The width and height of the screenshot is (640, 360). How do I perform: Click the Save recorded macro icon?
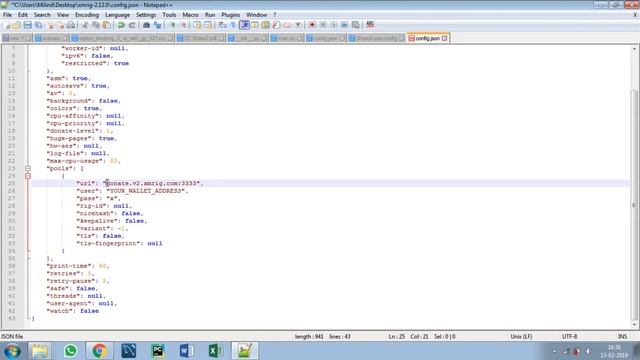(356, 25)
